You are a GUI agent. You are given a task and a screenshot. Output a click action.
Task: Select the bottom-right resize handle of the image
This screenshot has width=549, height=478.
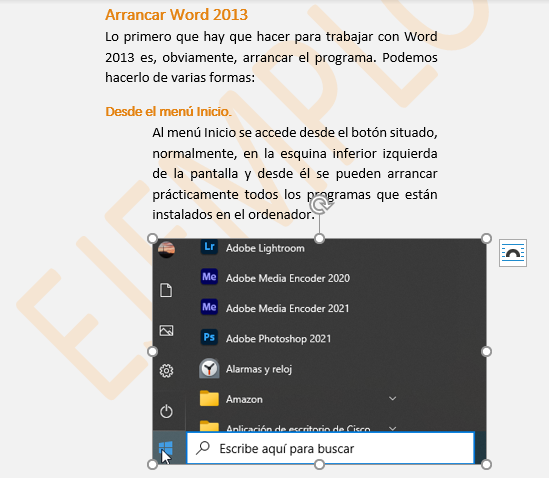486,465
